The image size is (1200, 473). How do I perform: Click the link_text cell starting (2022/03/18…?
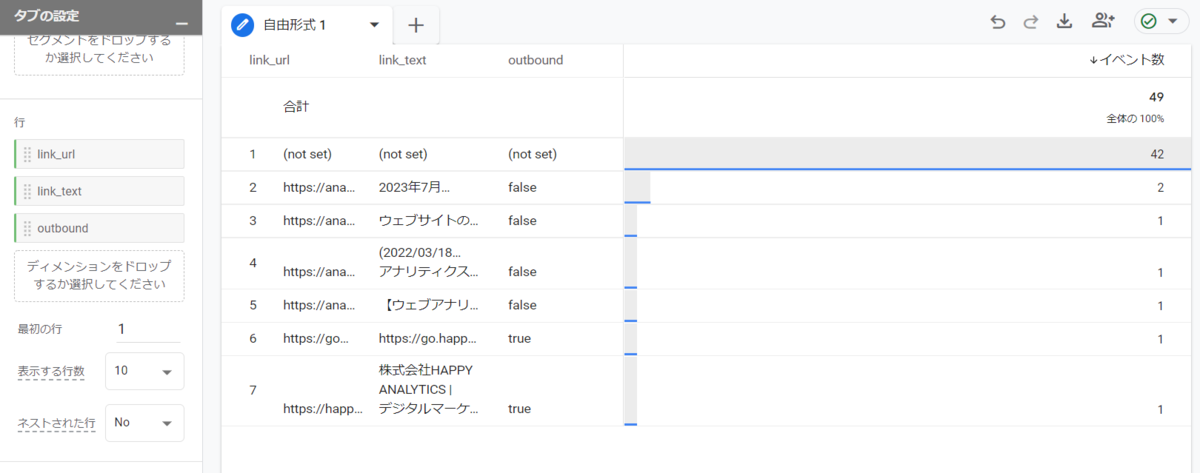[429, 262]
